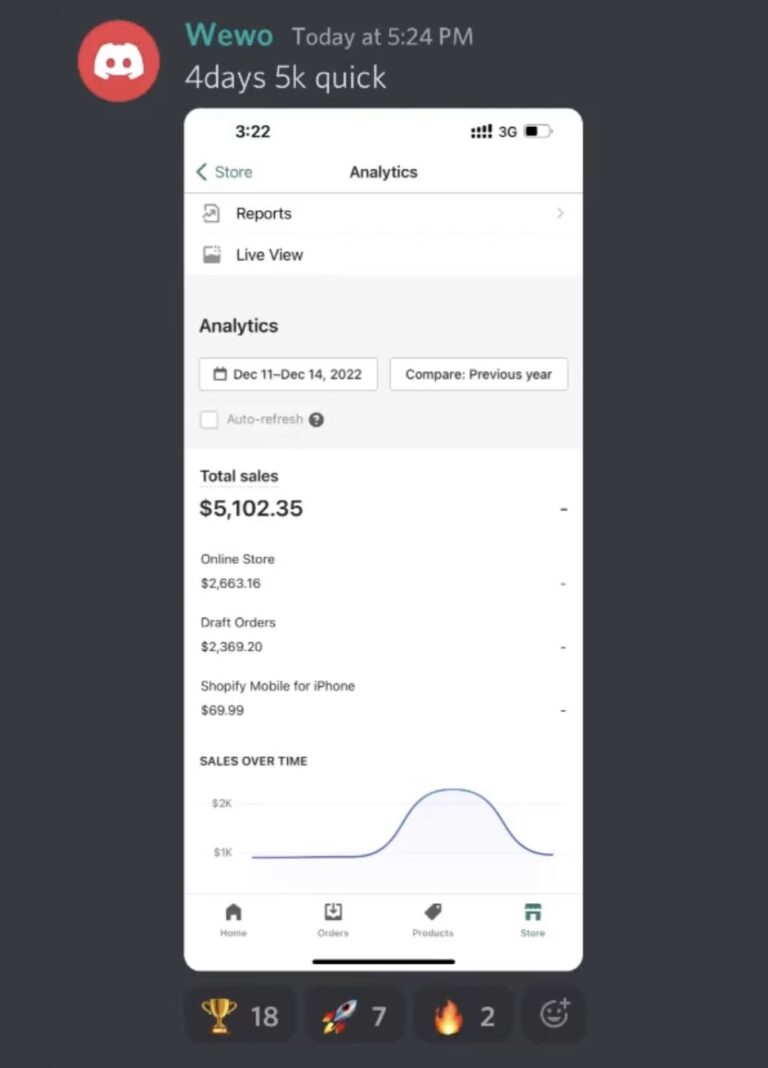Click the $2,369.20 value

[231, 646]
